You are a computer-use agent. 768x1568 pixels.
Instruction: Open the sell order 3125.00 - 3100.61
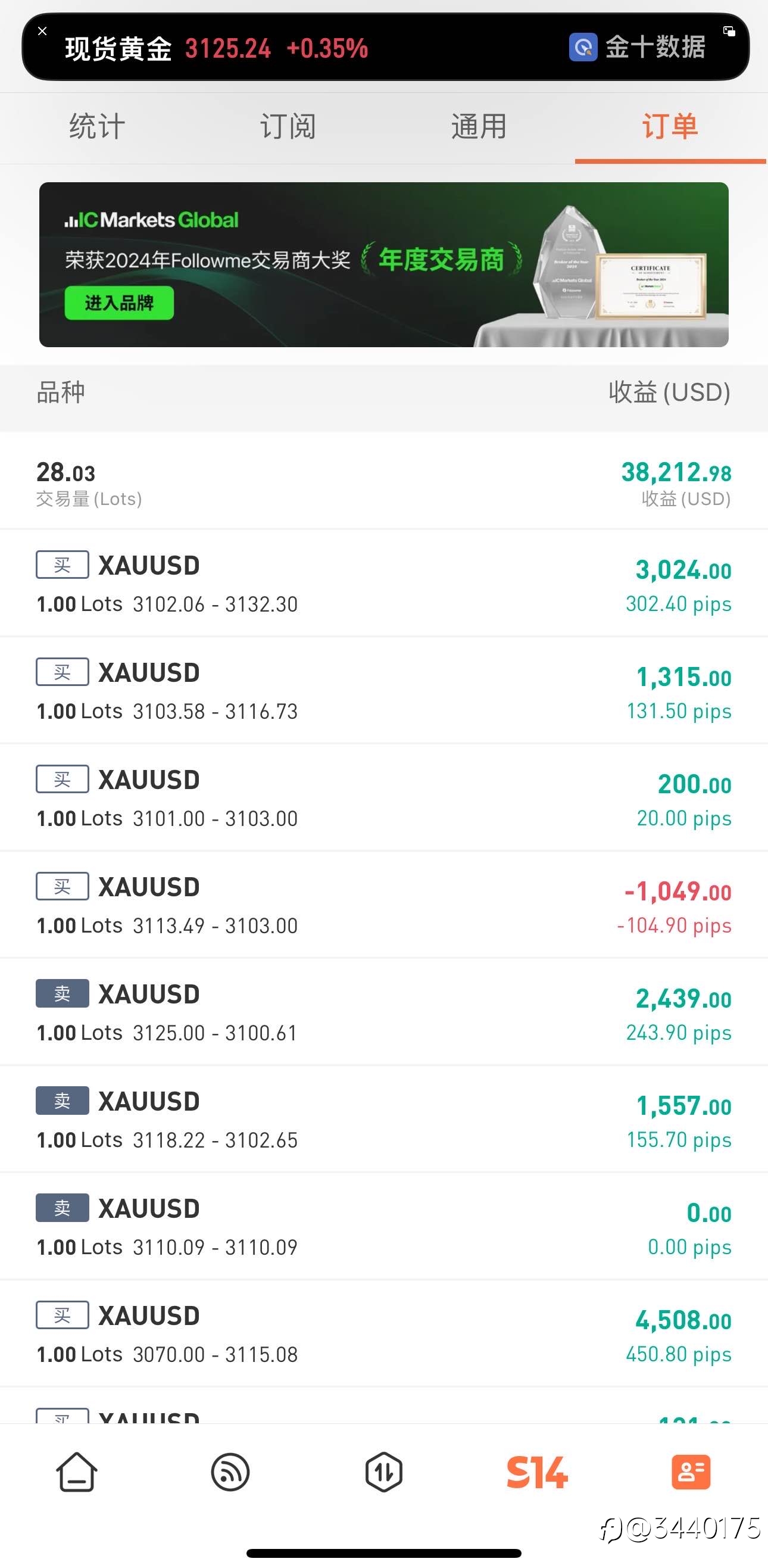[384, 1012]
